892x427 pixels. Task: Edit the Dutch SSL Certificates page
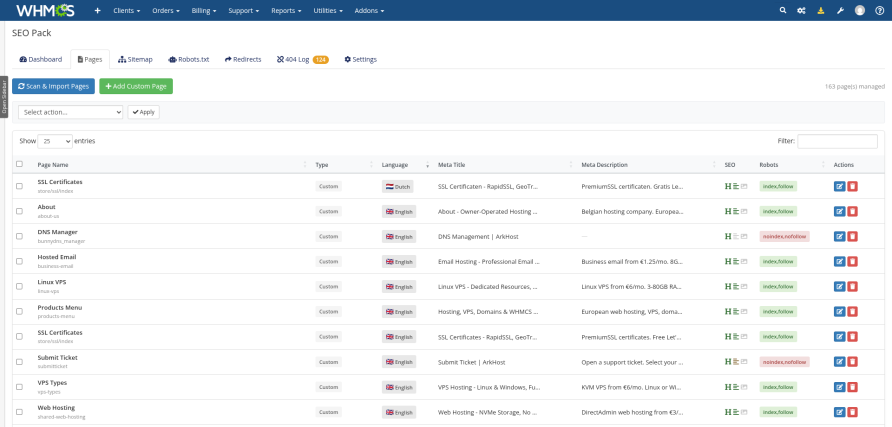coord(840,186)
